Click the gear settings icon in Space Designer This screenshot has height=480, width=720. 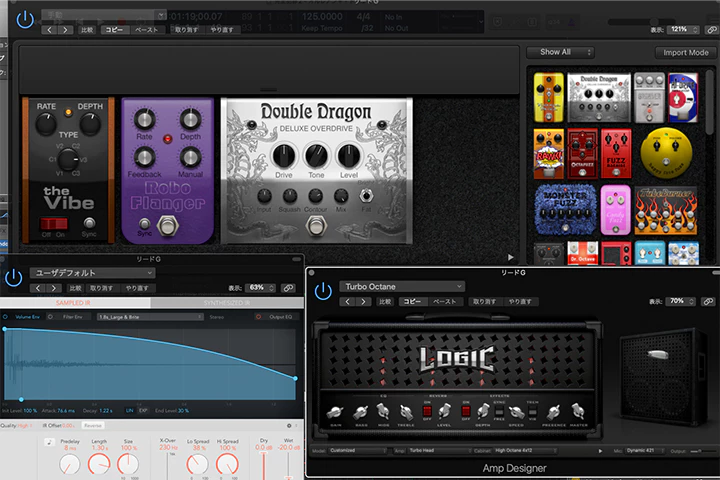coord(289,426)
